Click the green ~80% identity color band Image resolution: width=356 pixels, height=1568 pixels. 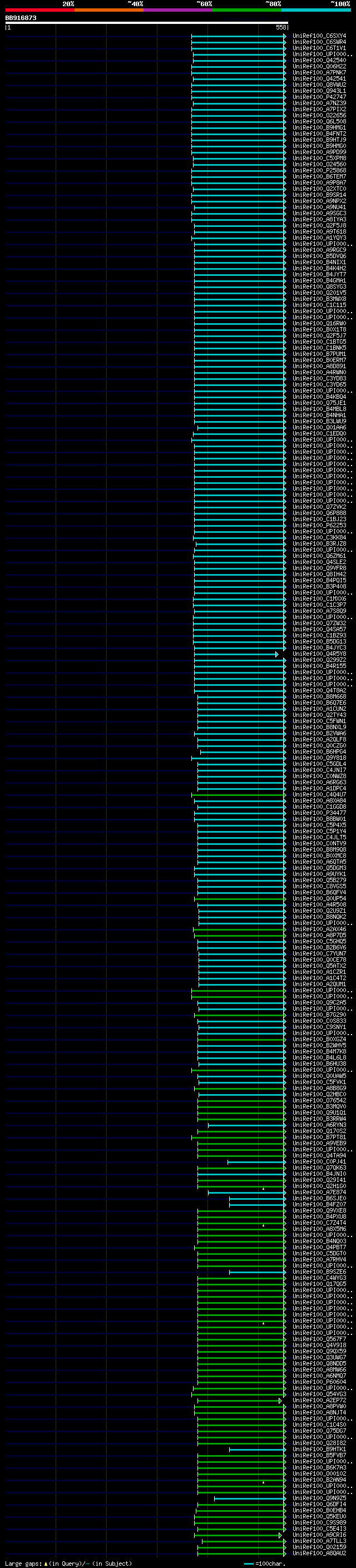pos(247,10)
